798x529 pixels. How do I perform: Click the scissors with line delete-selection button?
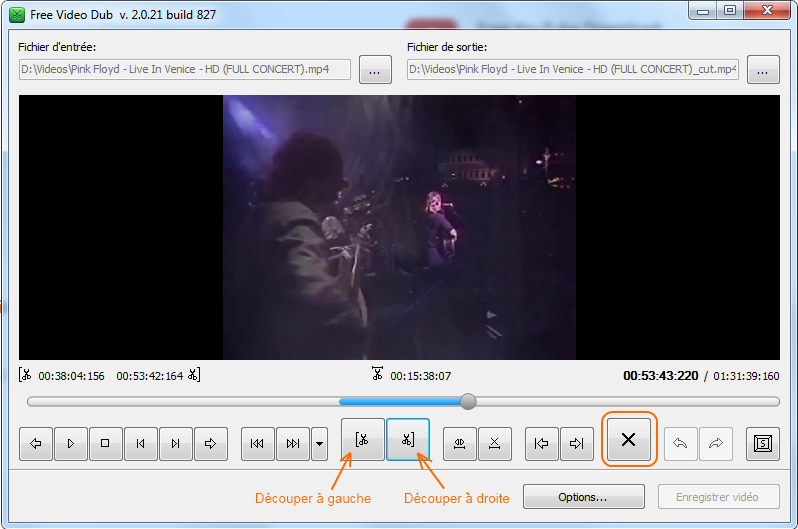(495, 443)
